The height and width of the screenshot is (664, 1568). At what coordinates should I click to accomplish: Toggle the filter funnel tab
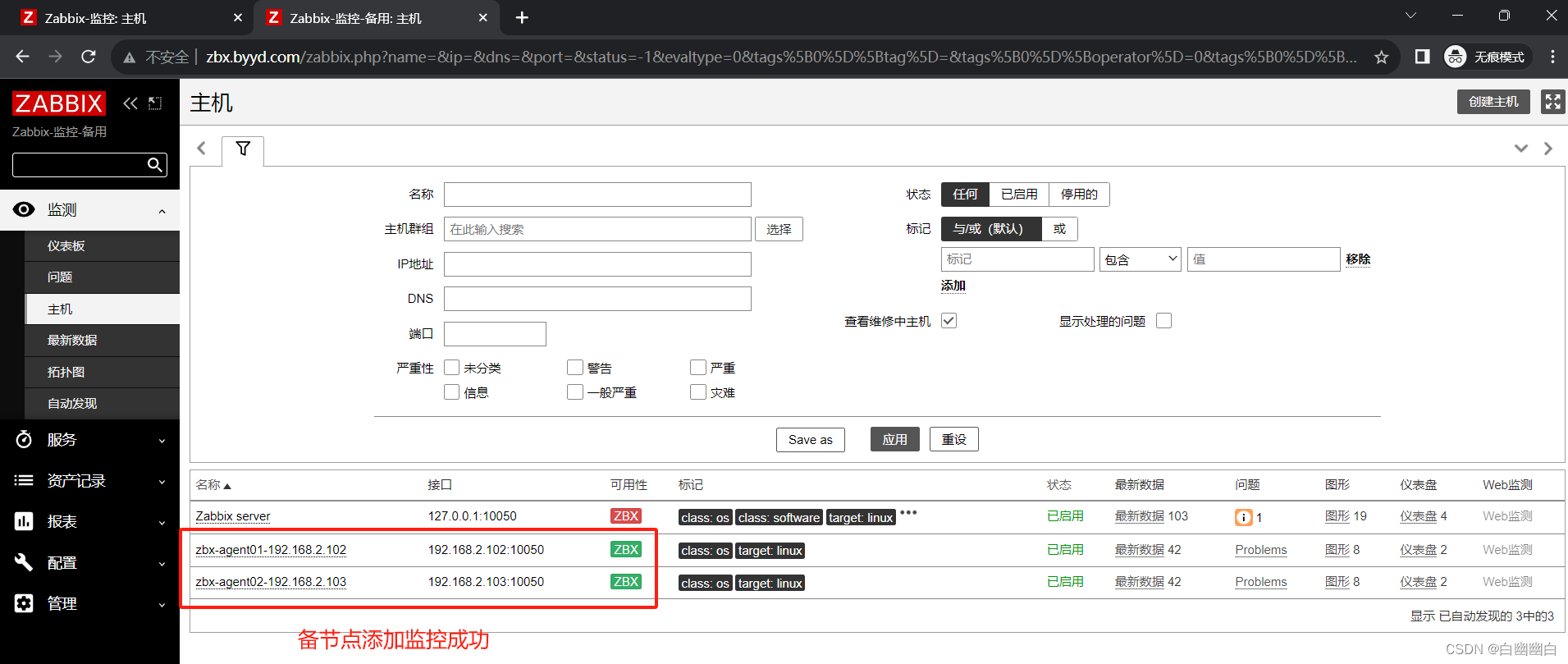(x=243, y=149)
